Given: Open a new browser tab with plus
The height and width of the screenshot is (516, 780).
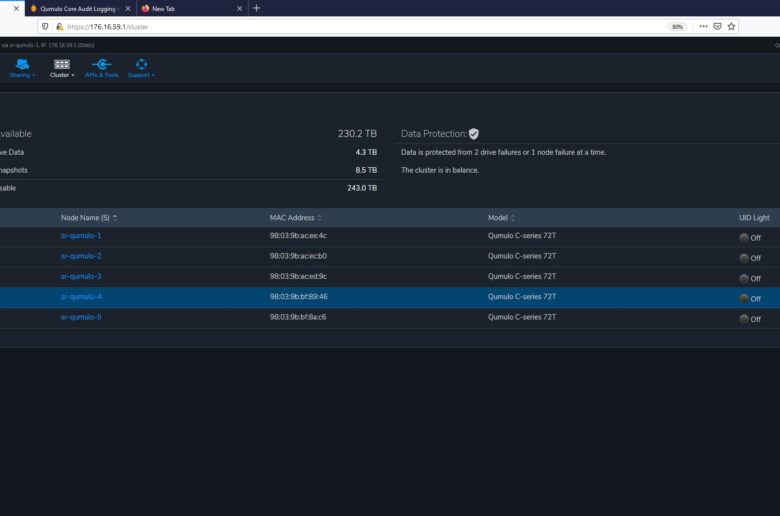Looking at the screenshot, I should [x=256, y=8].
